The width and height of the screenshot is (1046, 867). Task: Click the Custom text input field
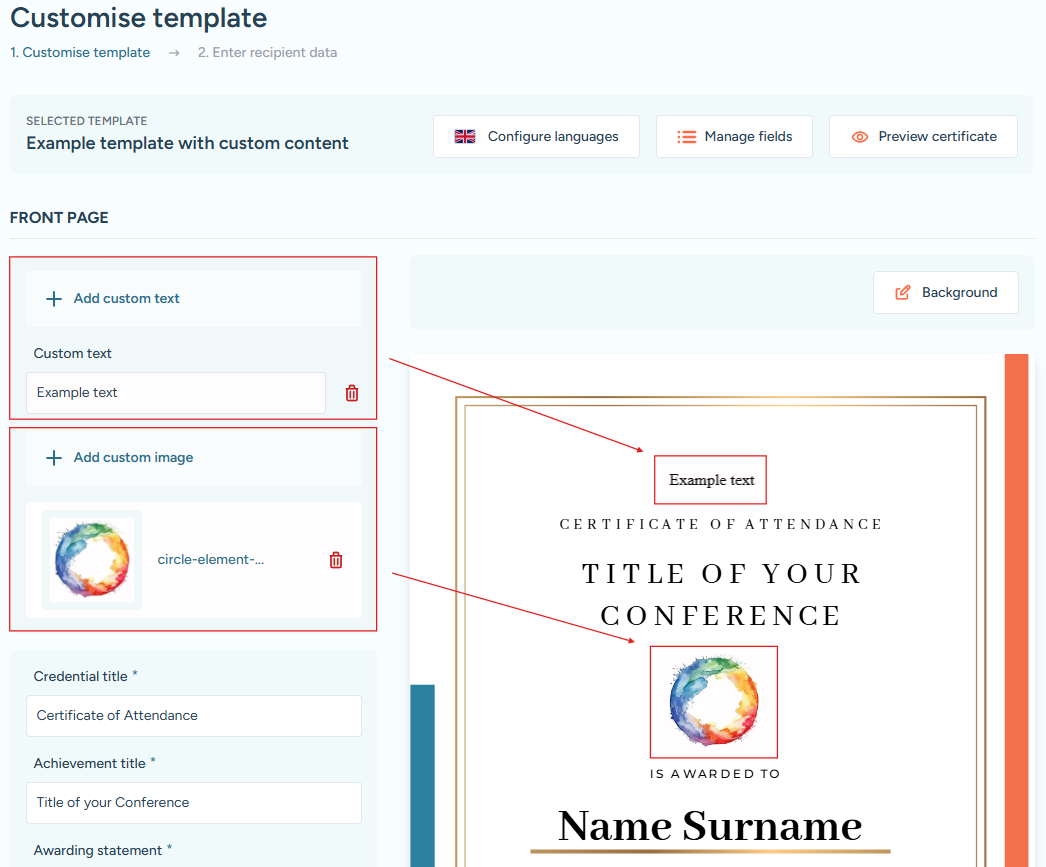175,393
